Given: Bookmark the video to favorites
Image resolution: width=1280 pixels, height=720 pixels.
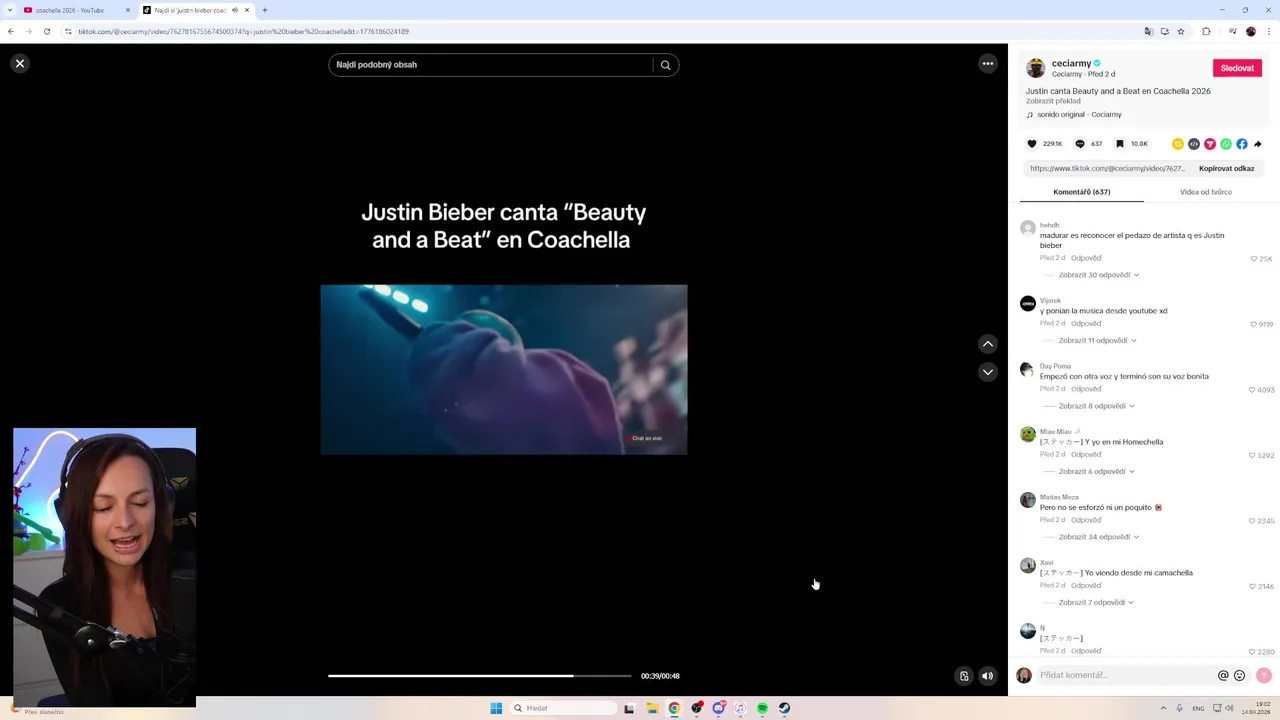Looking at the screenshot, I should point(1120,144).
